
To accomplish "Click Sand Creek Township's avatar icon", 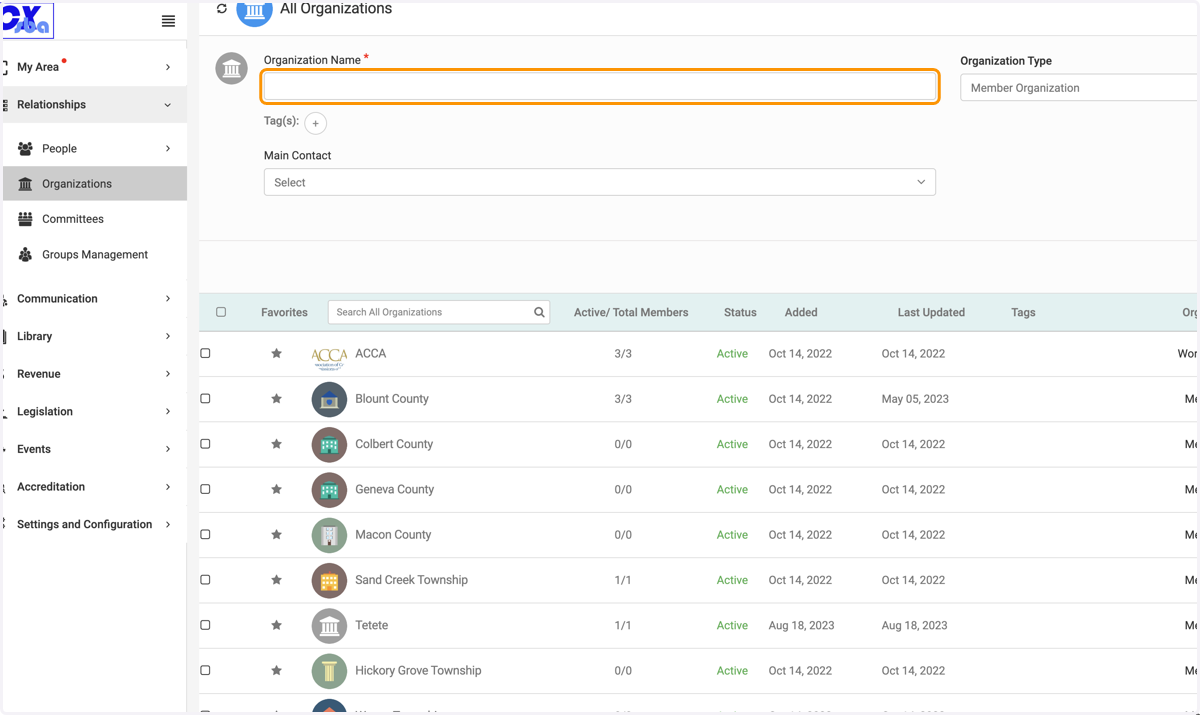I will tap(329, 580).
